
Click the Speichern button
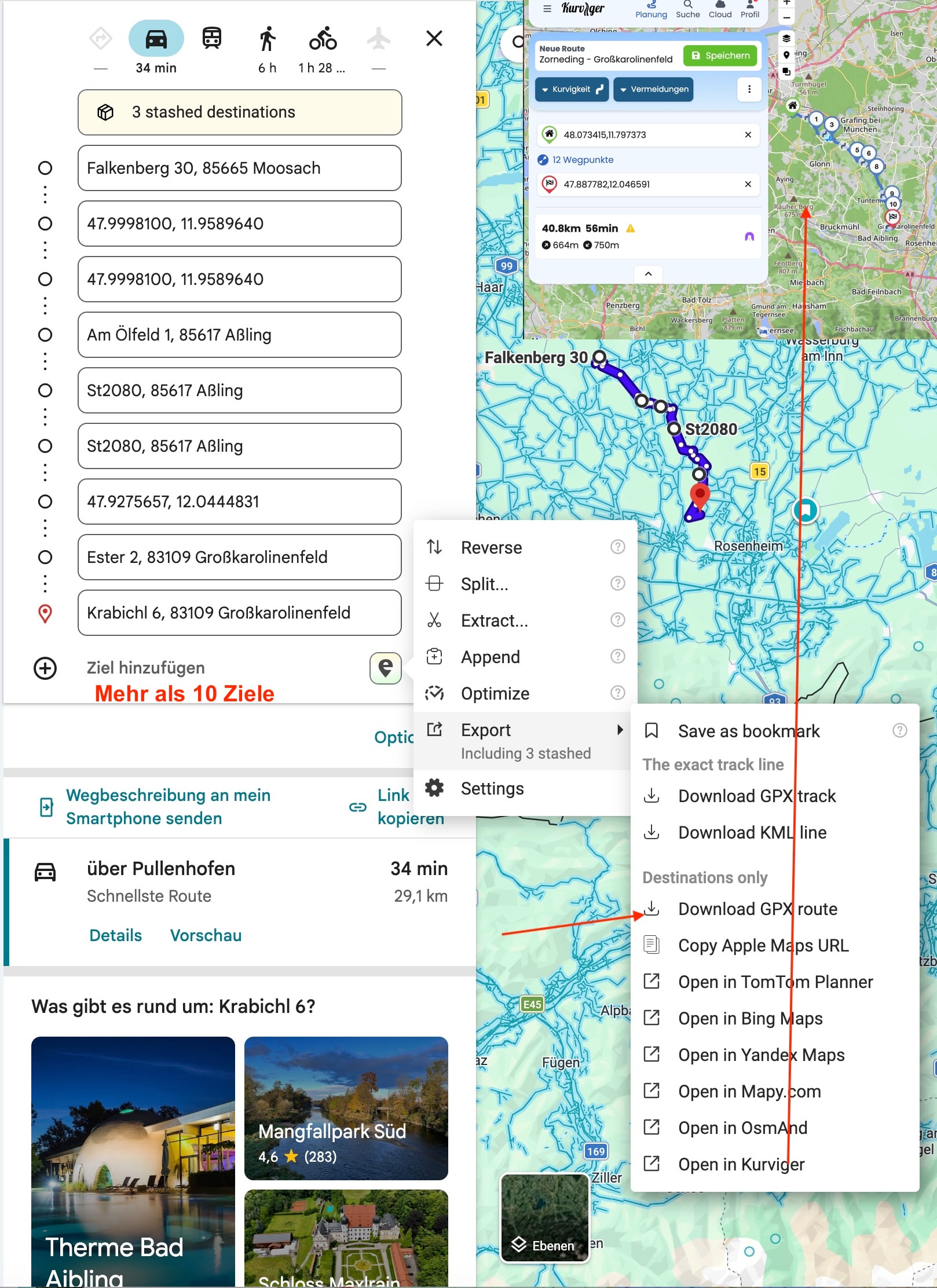[x=720, y=56]
